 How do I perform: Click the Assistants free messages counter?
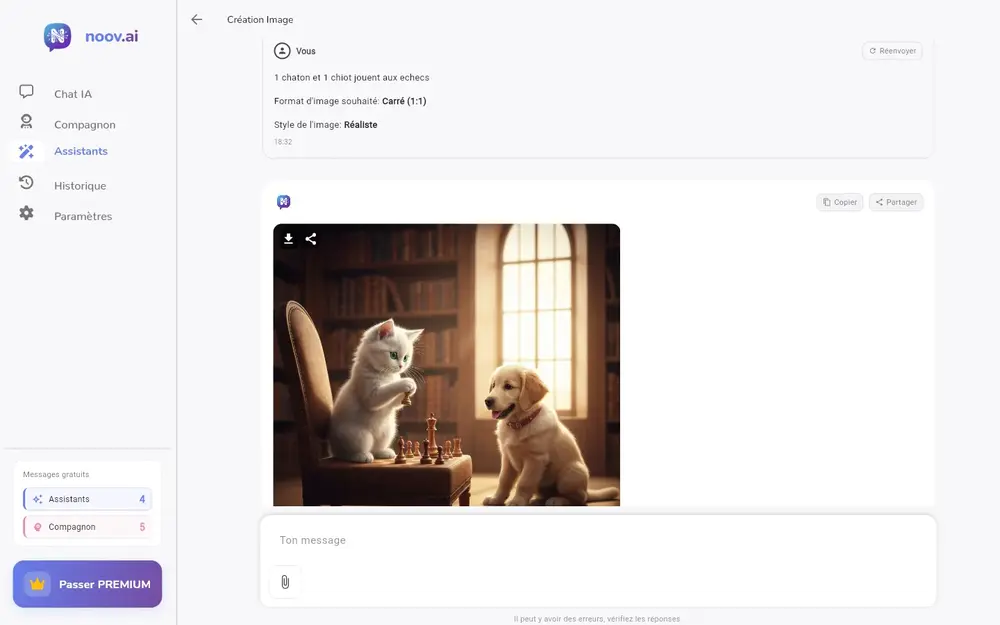tap(87, 499)
